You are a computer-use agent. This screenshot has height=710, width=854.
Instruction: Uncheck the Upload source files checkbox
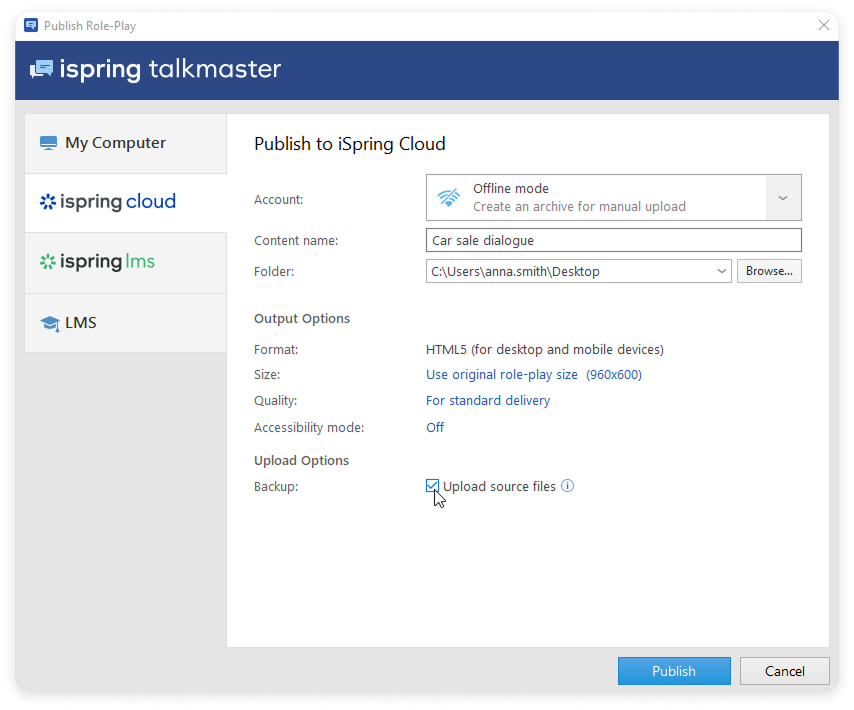[432, 486]
